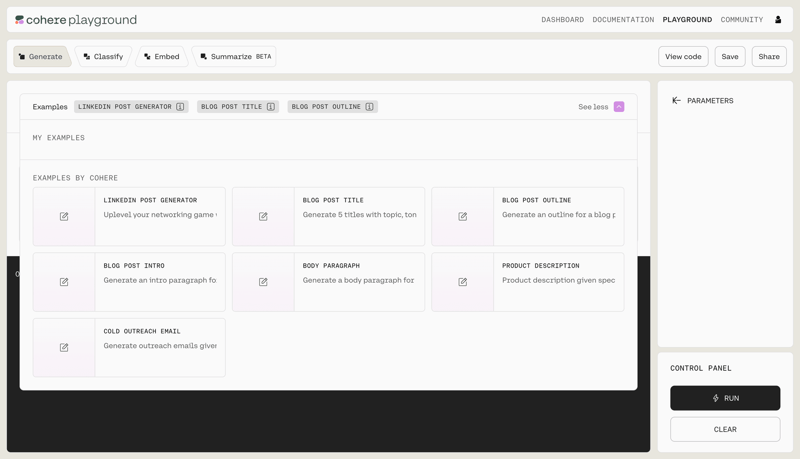Viewport: 800px width, 459px height.
Task: Click edit icon on Product Description card
Action: (463, 282)
